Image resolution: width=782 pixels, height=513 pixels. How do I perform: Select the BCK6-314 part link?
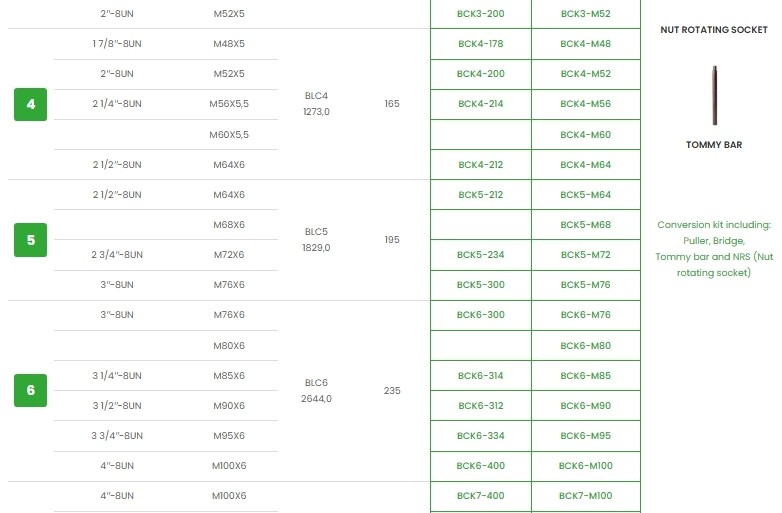point(480,376)
